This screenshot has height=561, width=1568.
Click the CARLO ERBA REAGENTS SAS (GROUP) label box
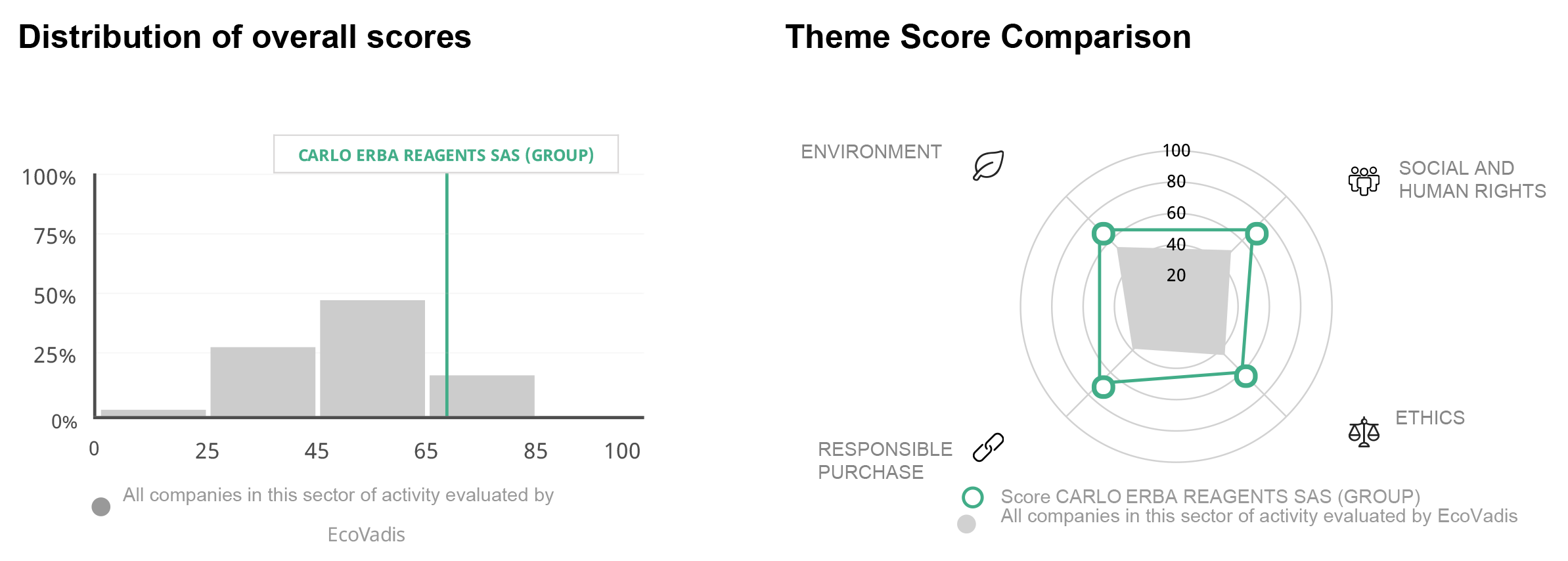coord(445,154)
